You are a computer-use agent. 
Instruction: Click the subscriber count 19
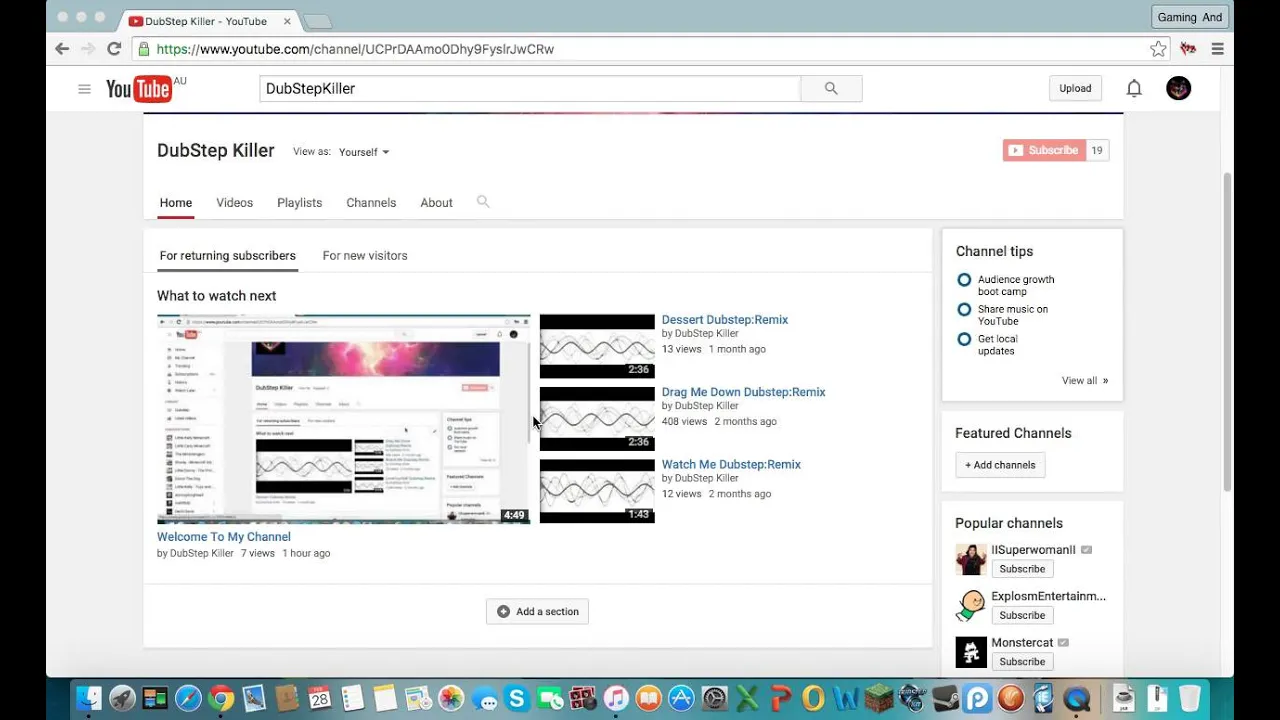(1097, 150)
